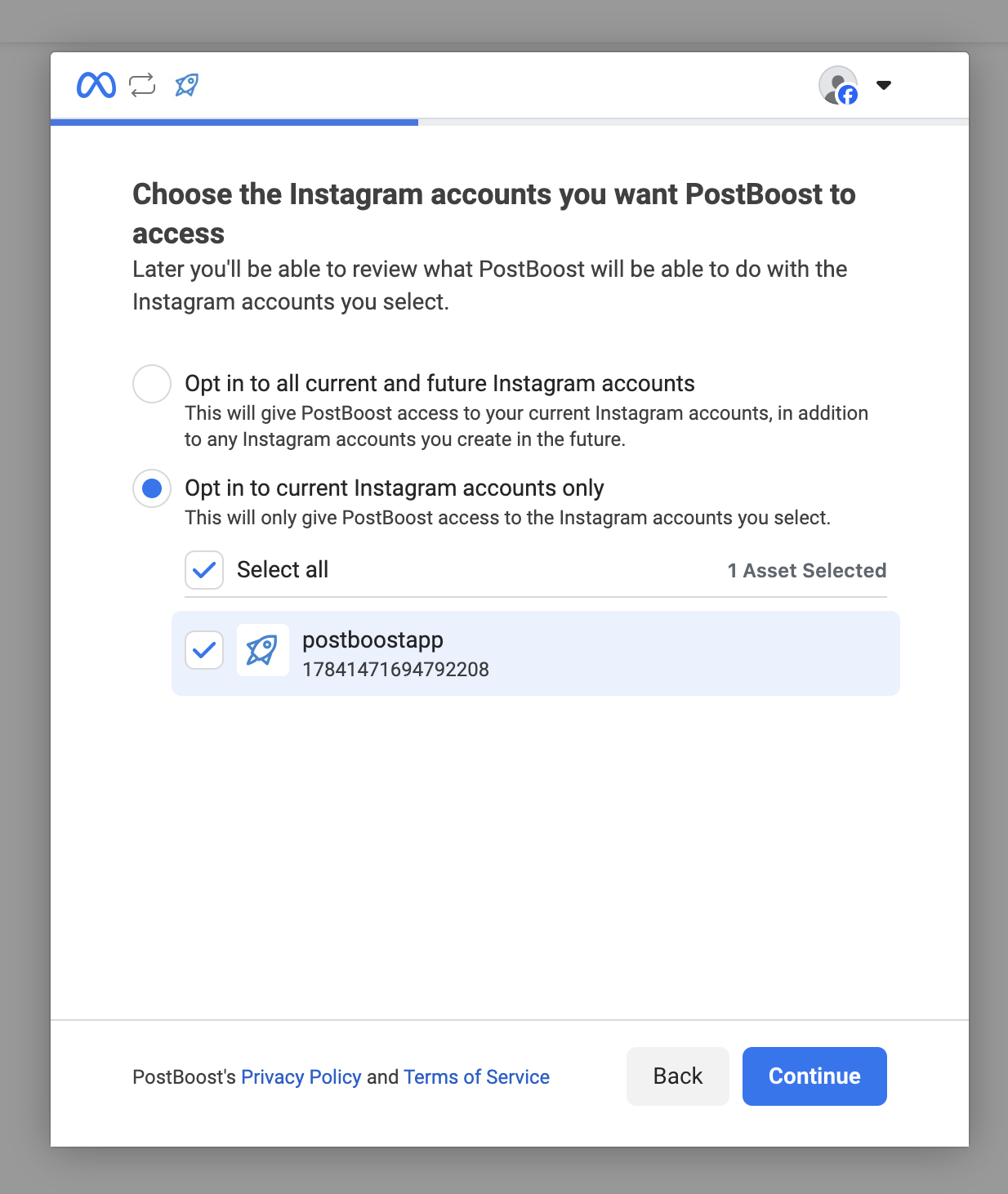Click the sync arrows icon

(x=142, y=85)
